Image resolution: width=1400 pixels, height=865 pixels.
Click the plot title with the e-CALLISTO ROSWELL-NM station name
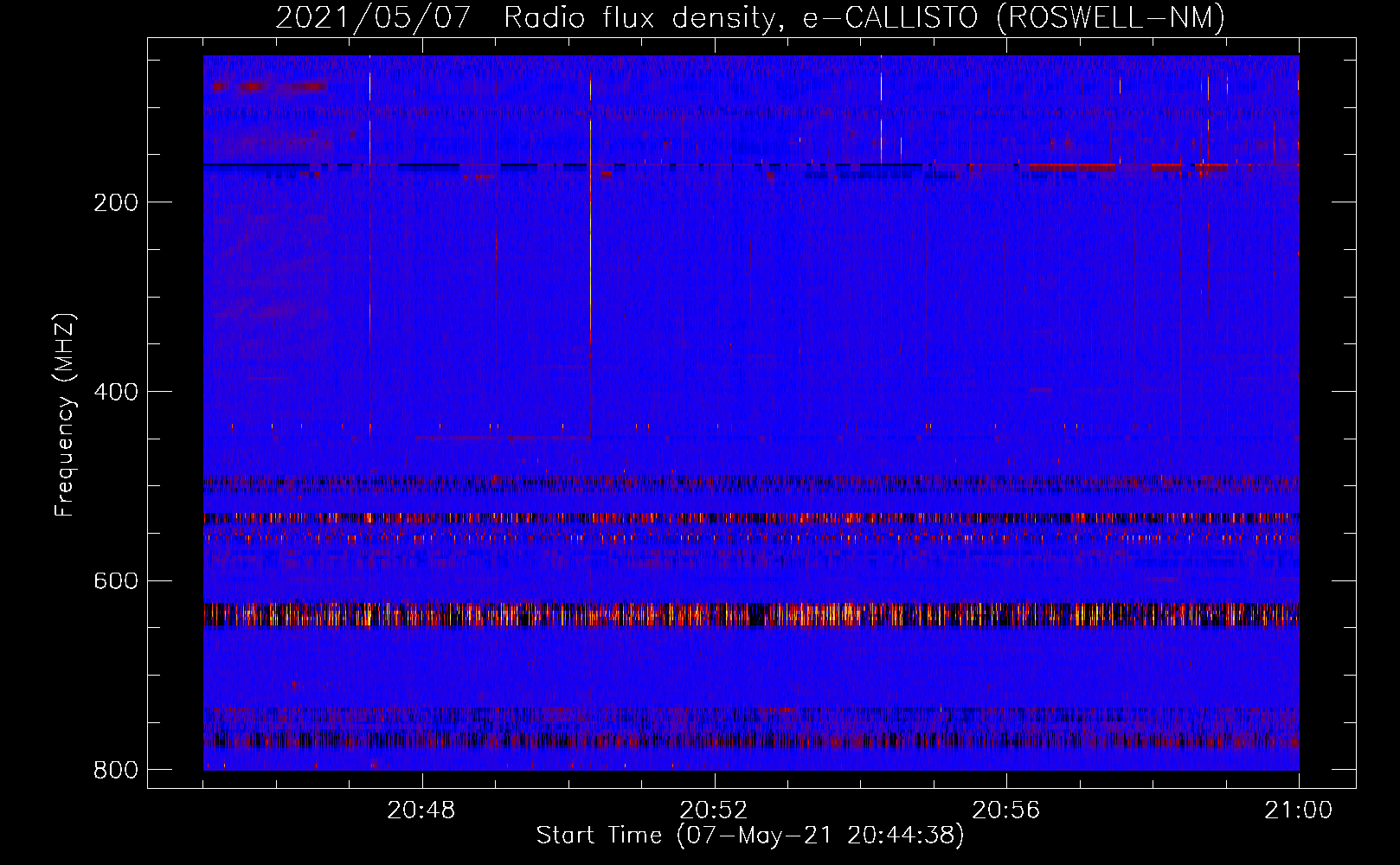[750, 17]
